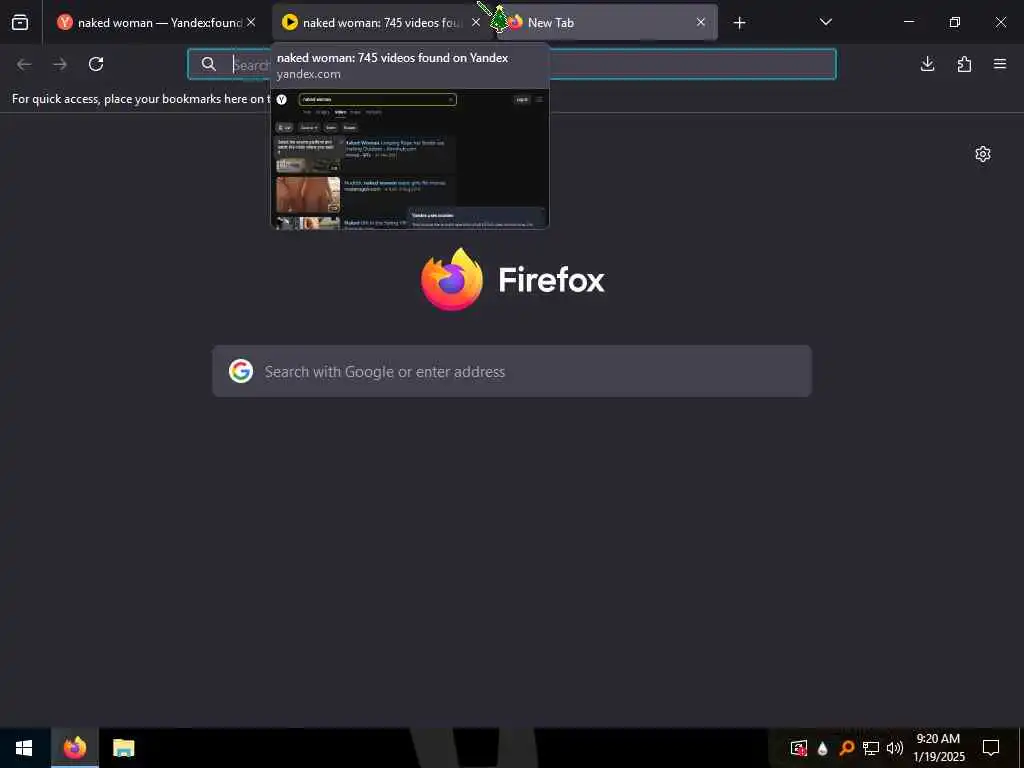Close the Yandex videos found tab
This screenshot has height=768, width=1024.
[x=476, y=22]
